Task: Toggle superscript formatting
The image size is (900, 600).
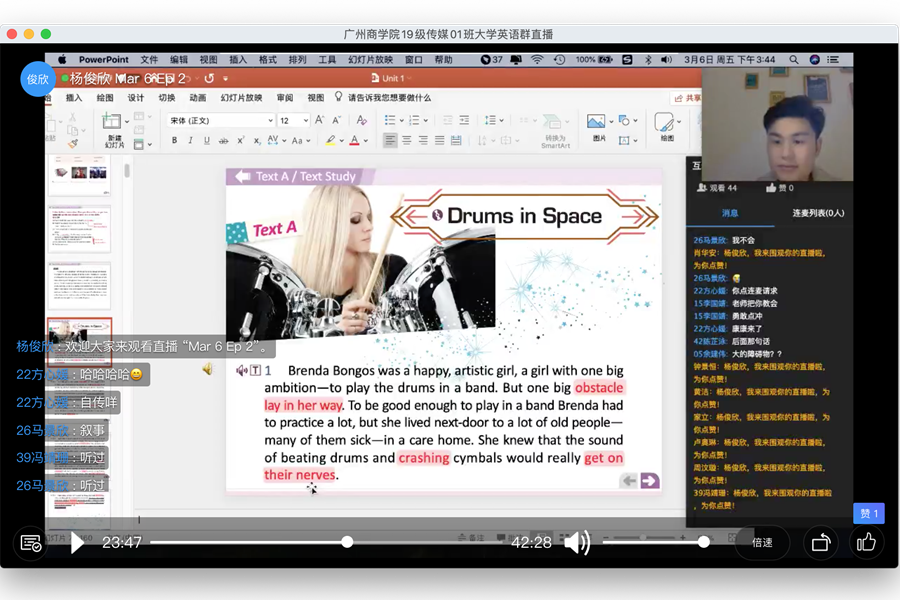Action: (240, 141)
